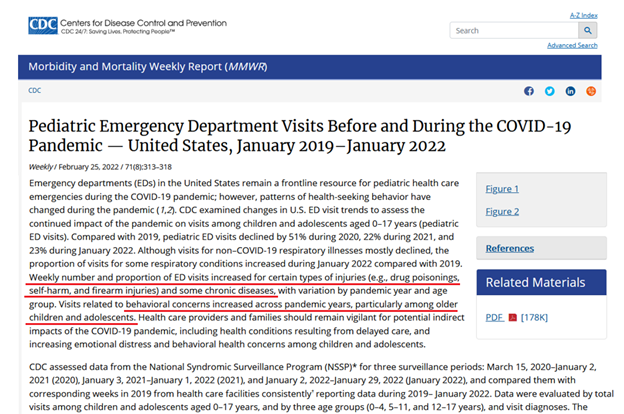Open the Advanced Search link
The image size is (624, 414).
tap(572, 45)
